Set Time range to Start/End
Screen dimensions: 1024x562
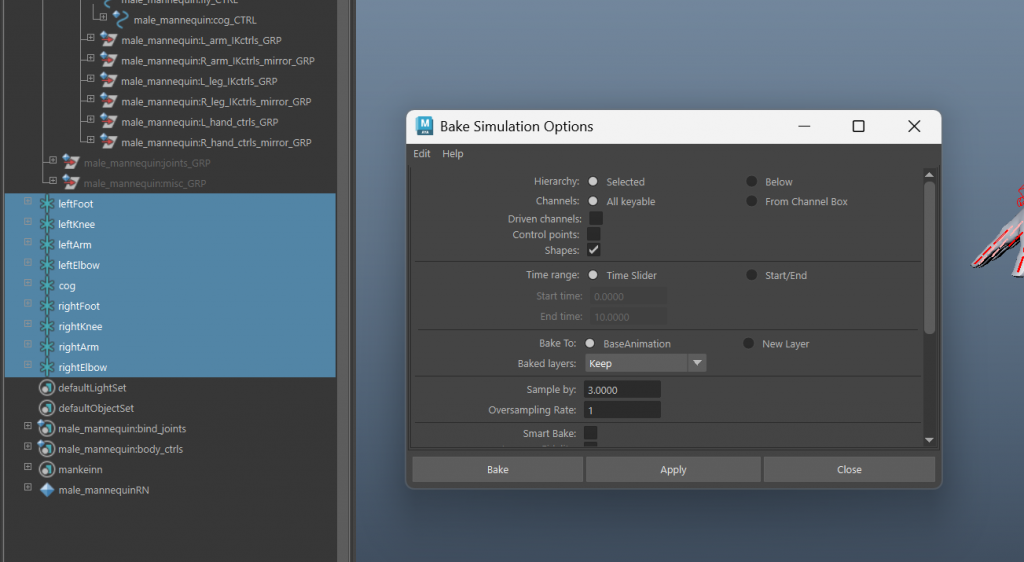coord(752,275)
